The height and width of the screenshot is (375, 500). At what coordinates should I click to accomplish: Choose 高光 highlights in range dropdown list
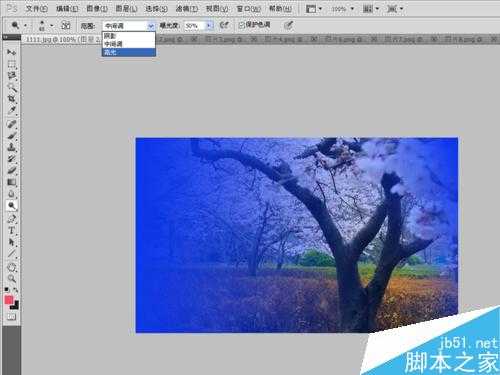pos(129,52)
